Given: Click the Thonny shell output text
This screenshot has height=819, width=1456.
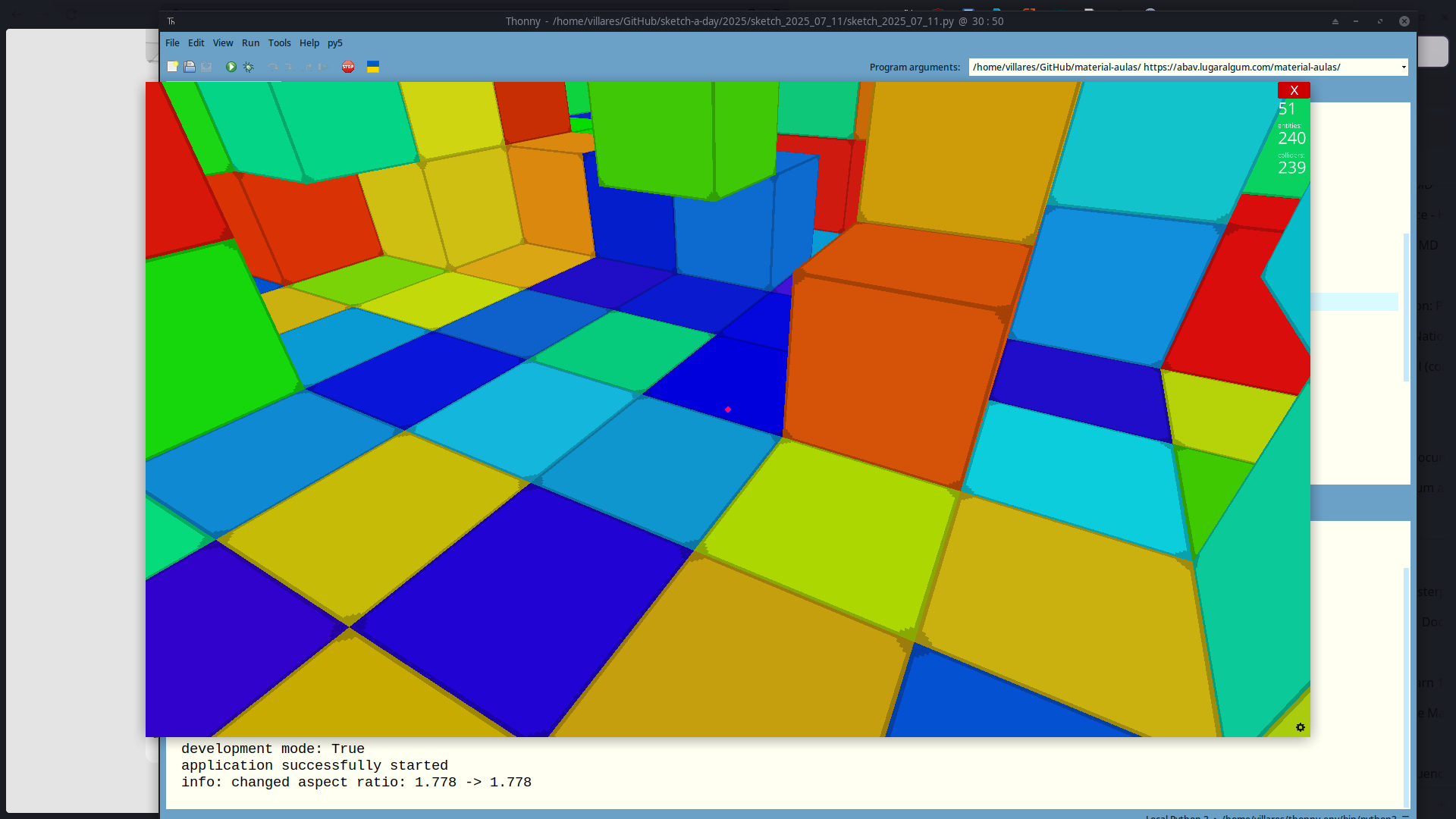Looking at the screenshot, I should tap(356, 766).
